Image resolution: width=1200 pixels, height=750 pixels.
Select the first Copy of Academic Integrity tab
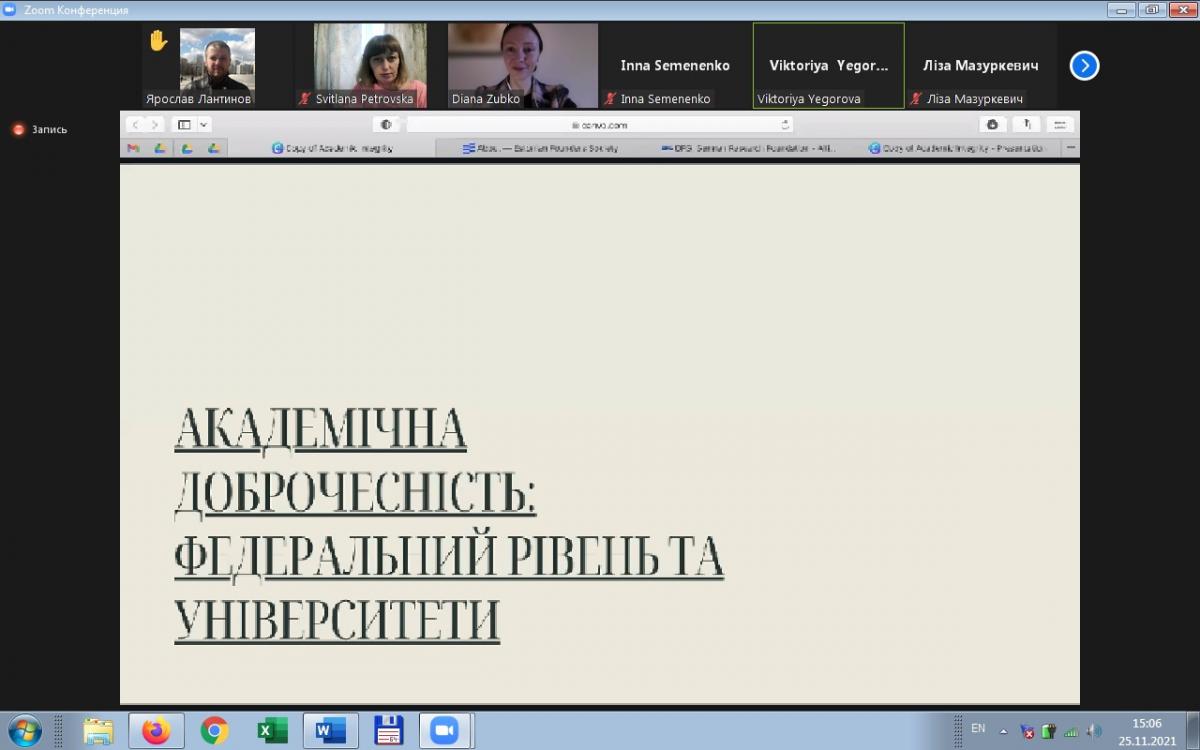click(x=333, y=148)
